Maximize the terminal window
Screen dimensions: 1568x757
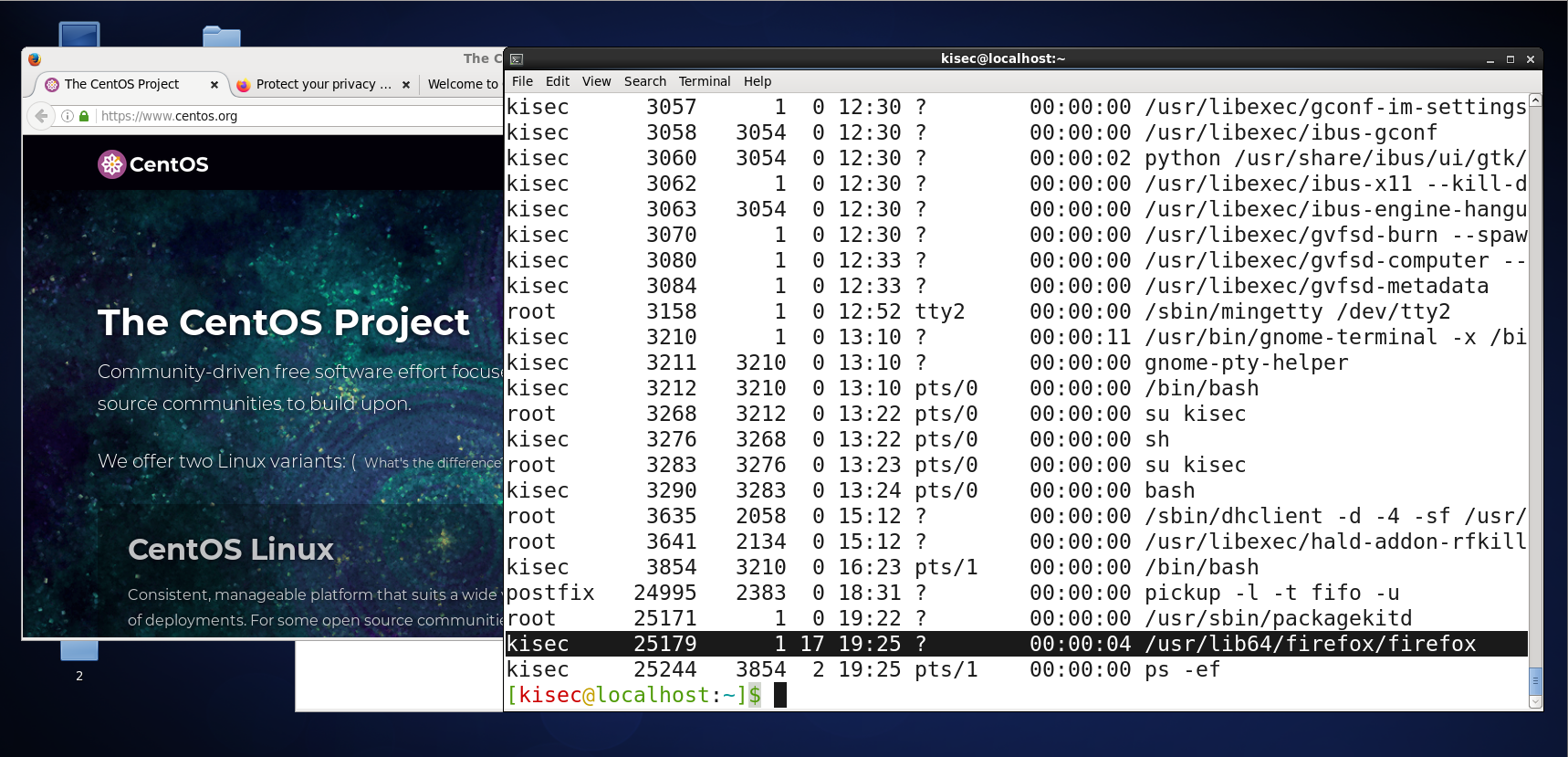[x=1511, y=59]
